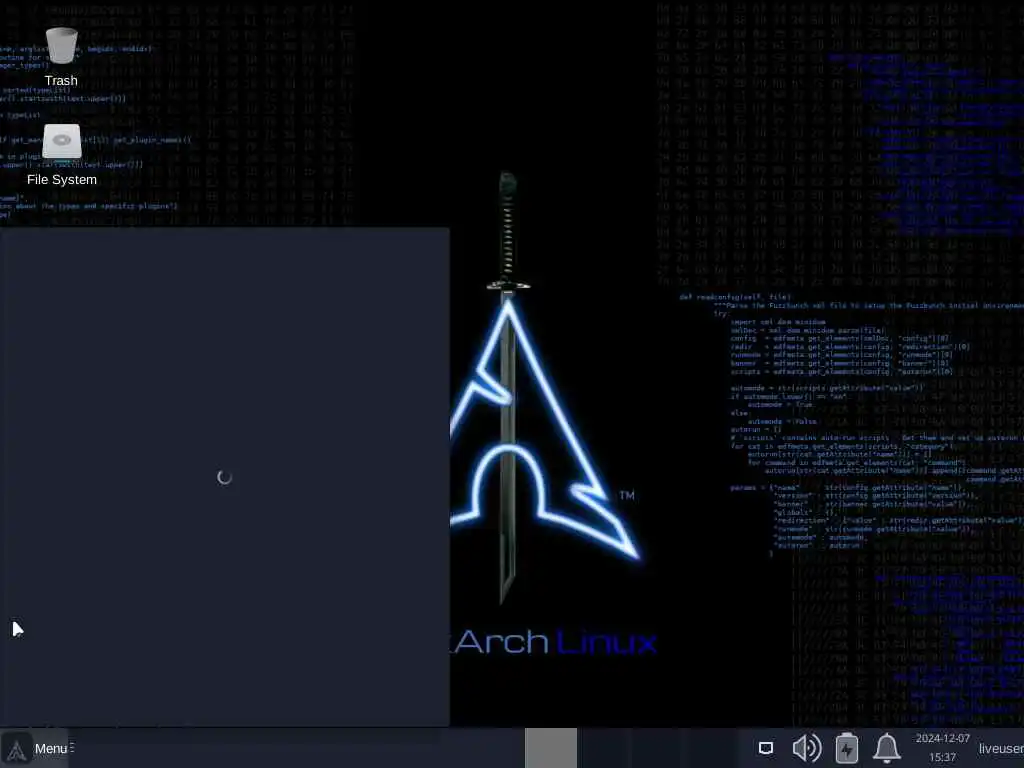
Task: Open the battery power icon in the tray
Action: (x=846, y=748)
